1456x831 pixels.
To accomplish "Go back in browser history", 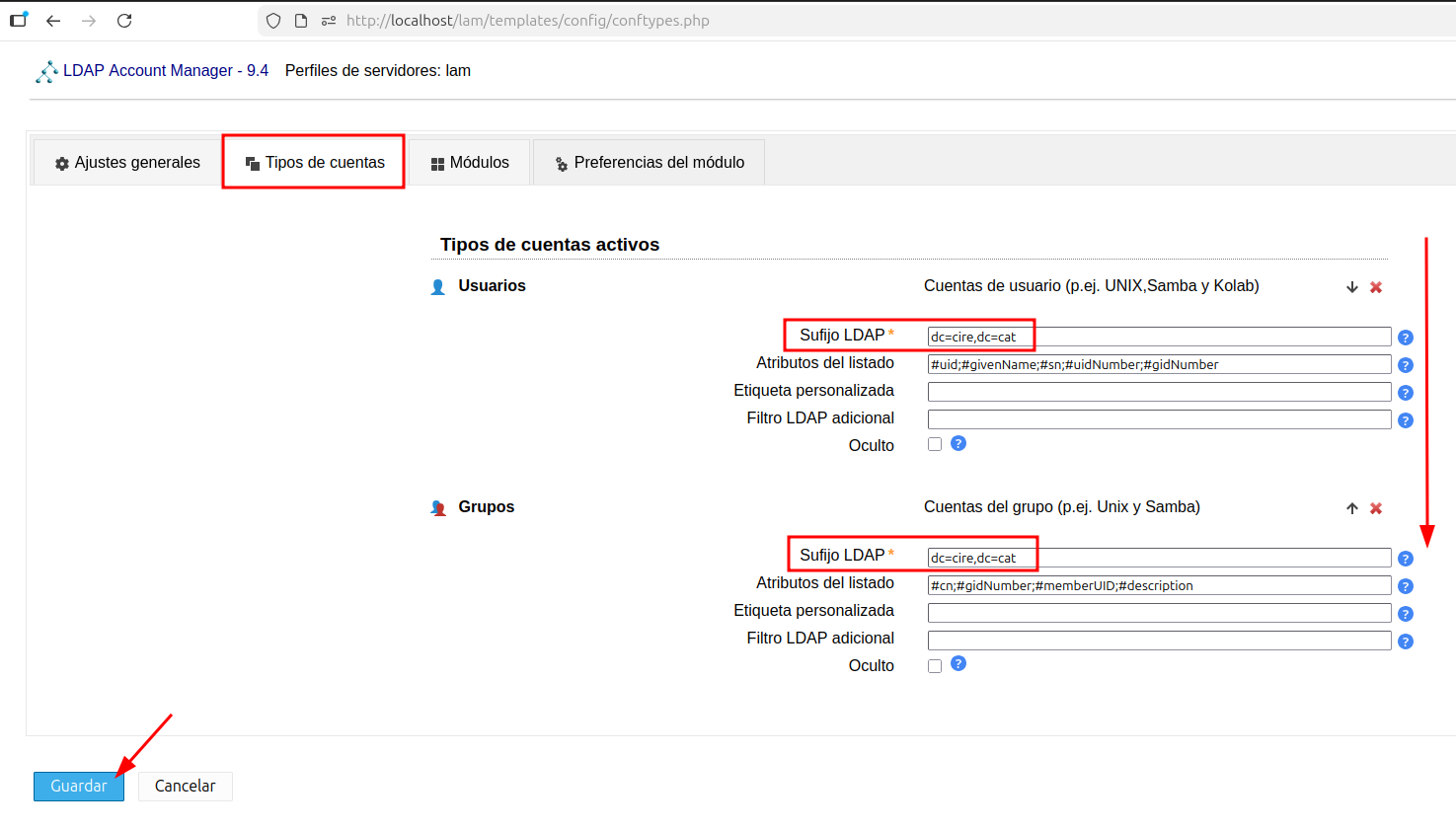I will click(53, 19).
